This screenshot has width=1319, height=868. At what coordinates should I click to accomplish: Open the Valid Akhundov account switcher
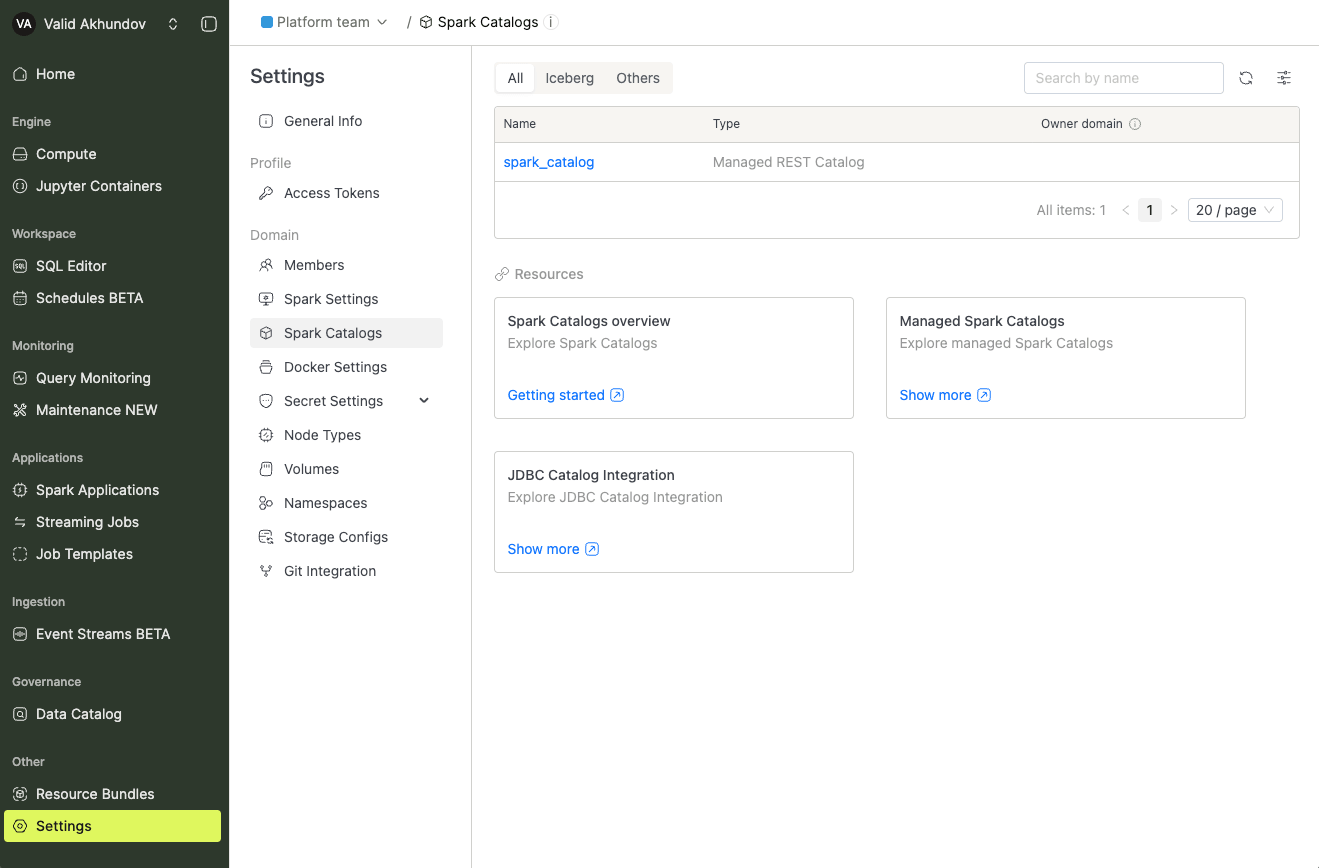tap(173, 24)
